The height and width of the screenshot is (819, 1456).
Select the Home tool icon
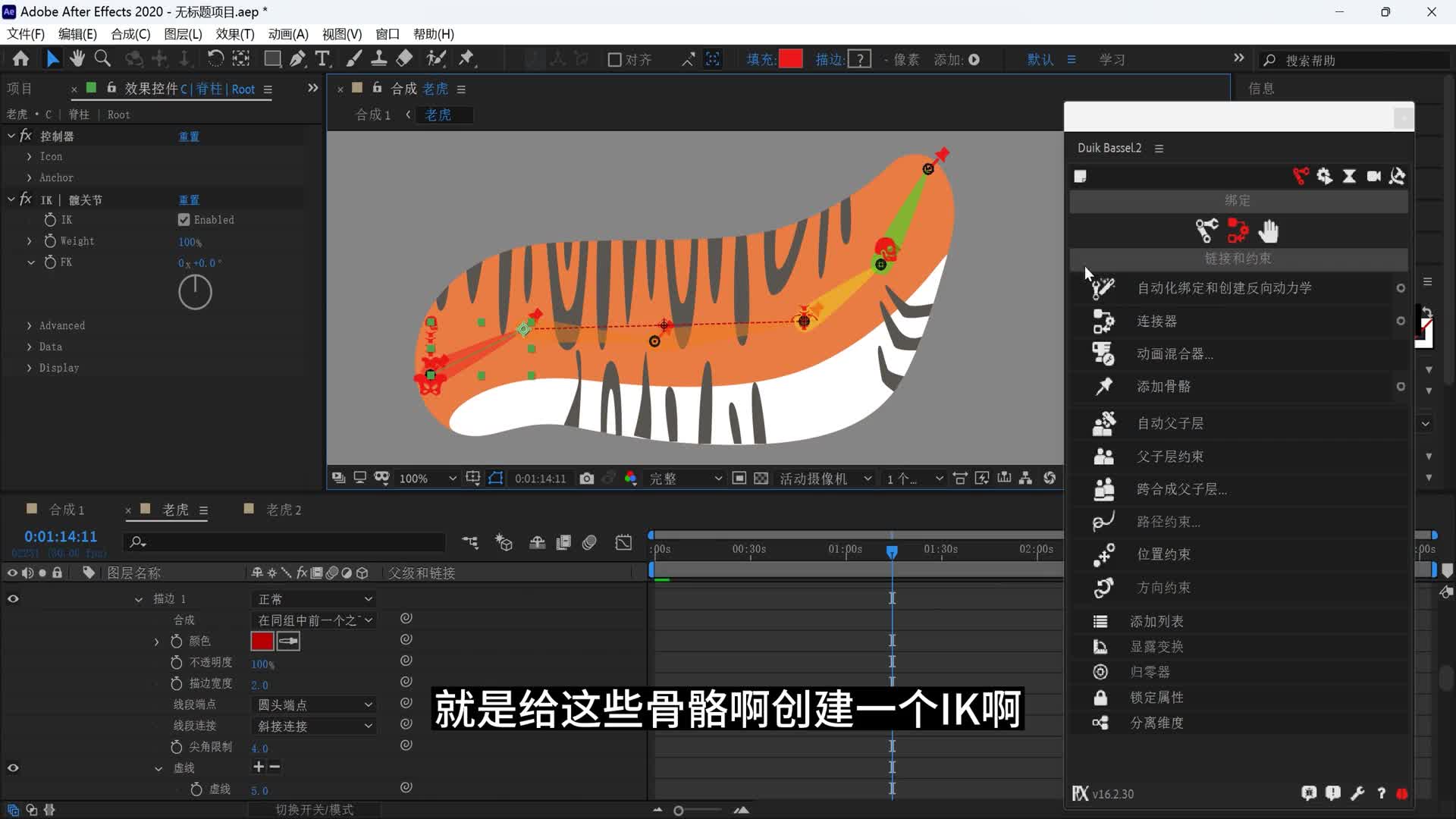click(20, 59)
